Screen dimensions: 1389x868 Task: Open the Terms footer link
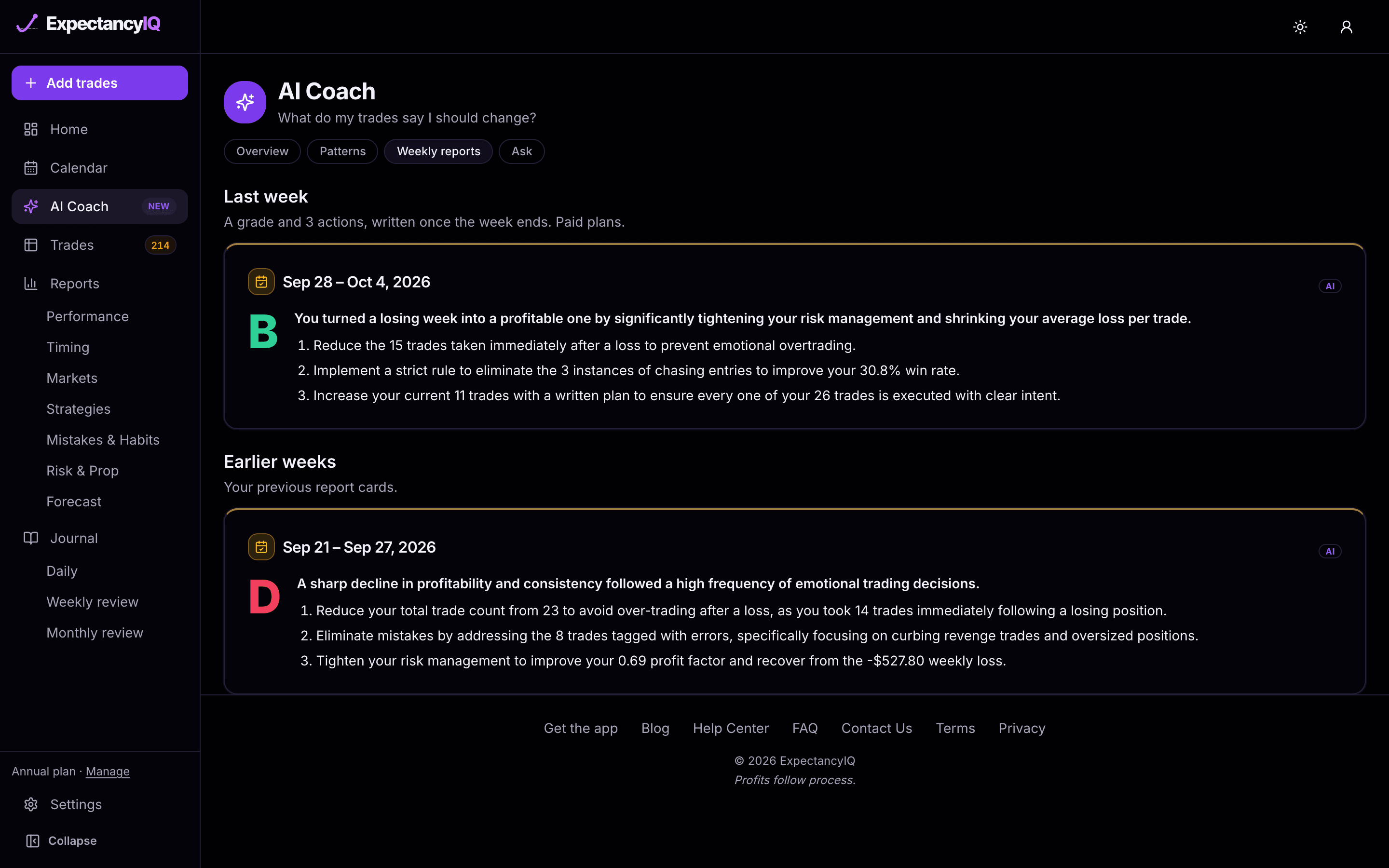tap(955, 728)
